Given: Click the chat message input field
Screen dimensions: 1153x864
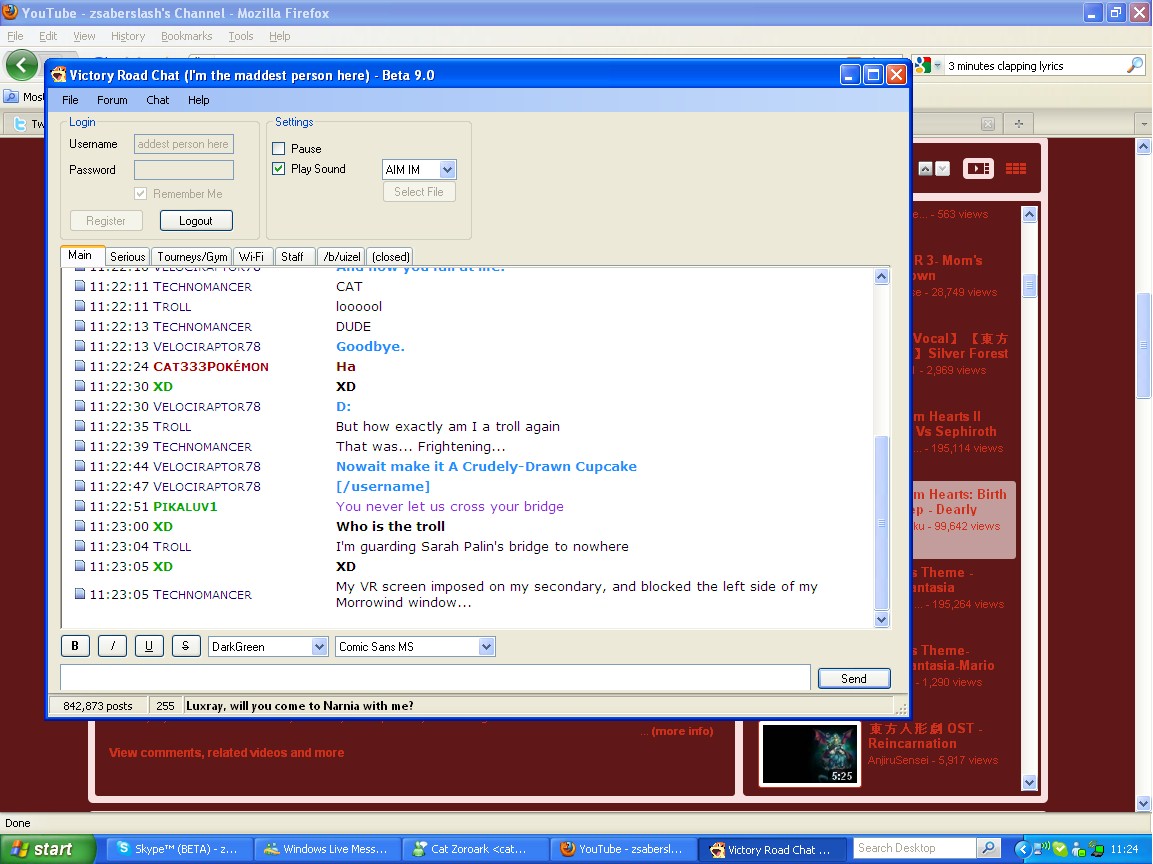Looking at the screenshot, I should tap(435, 678).
